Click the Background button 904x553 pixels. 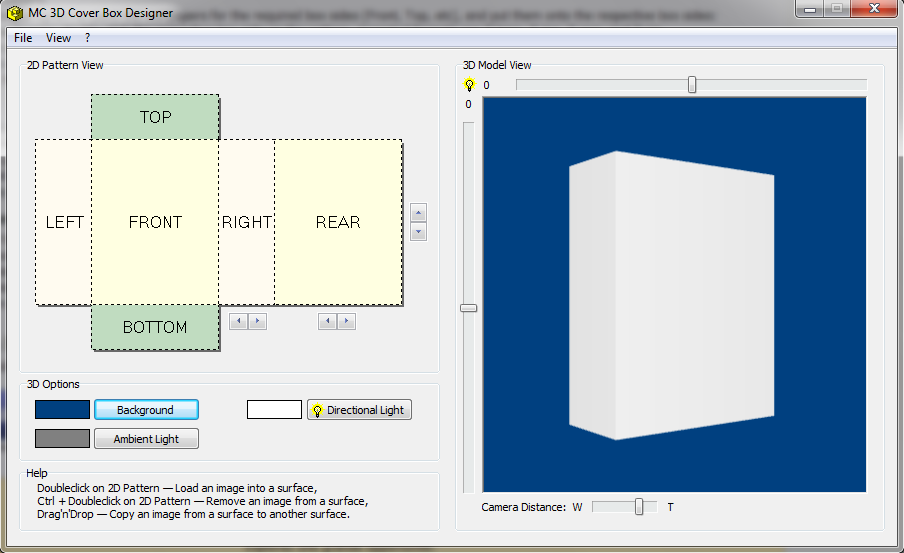(x=146, y=410)
